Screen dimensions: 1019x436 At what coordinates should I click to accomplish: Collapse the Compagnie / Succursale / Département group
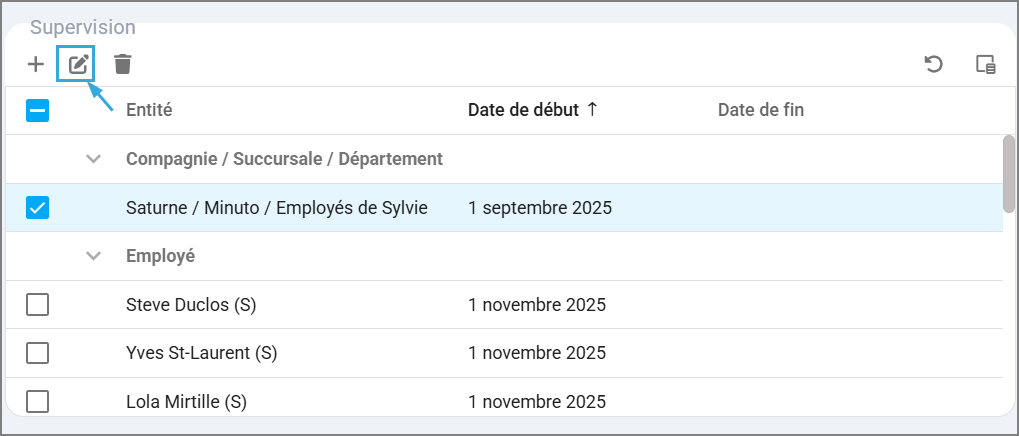click(94, 159)
